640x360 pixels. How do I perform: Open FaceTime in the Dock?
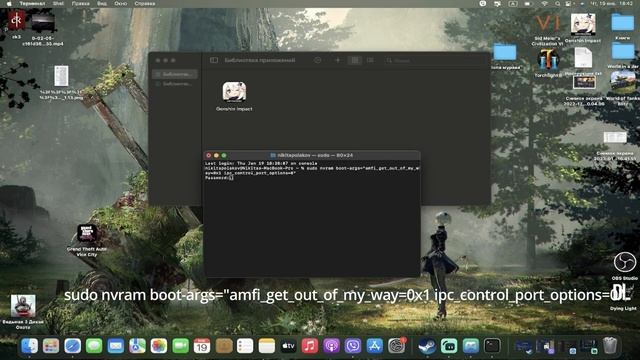(180, 346)
